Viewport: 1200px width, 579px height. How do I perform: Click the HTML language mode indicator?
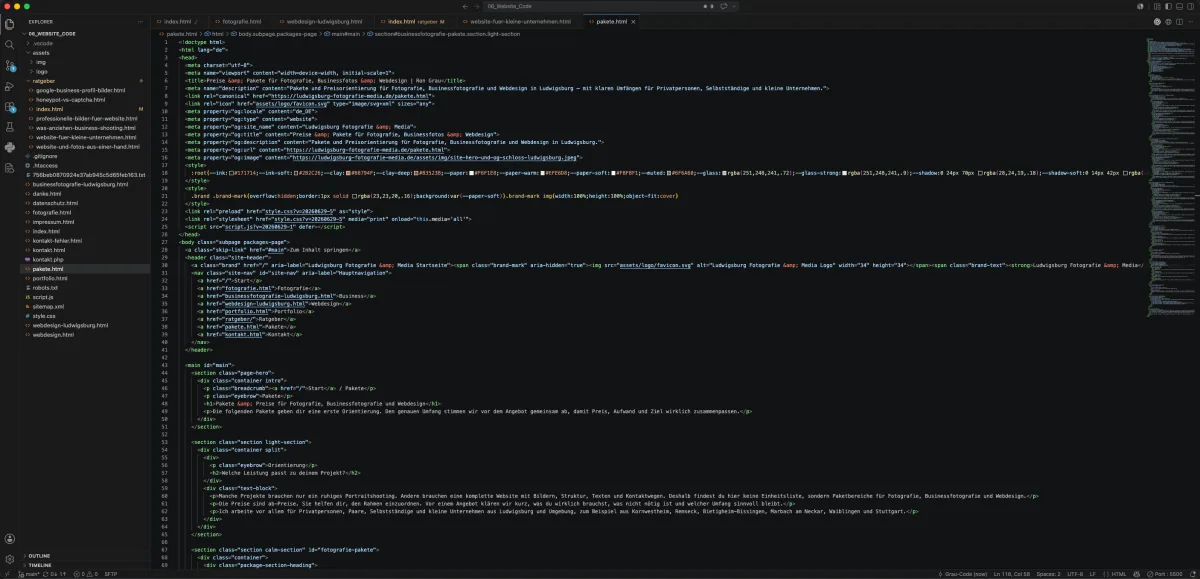click(x=1119, y=574)
